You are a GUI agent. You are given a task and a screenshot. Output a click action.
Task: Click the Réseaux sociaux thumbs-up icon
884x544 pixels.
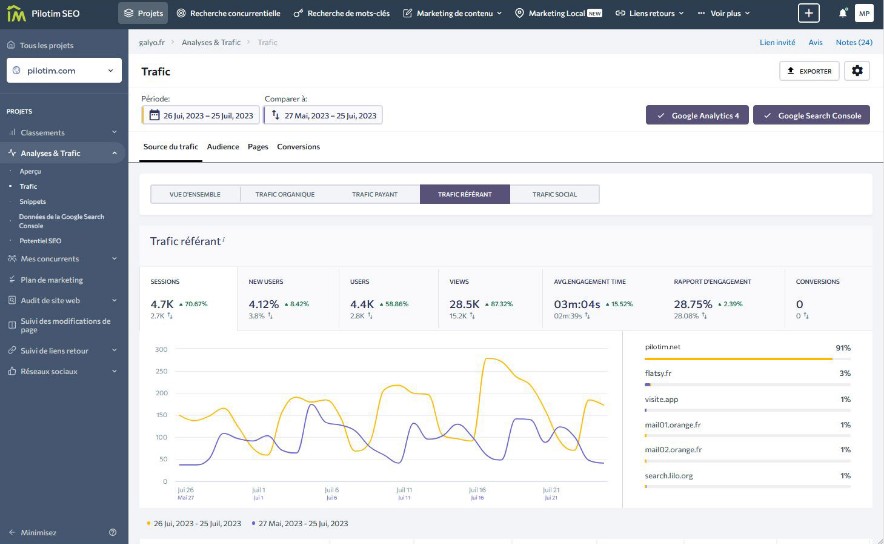point(12,371)
